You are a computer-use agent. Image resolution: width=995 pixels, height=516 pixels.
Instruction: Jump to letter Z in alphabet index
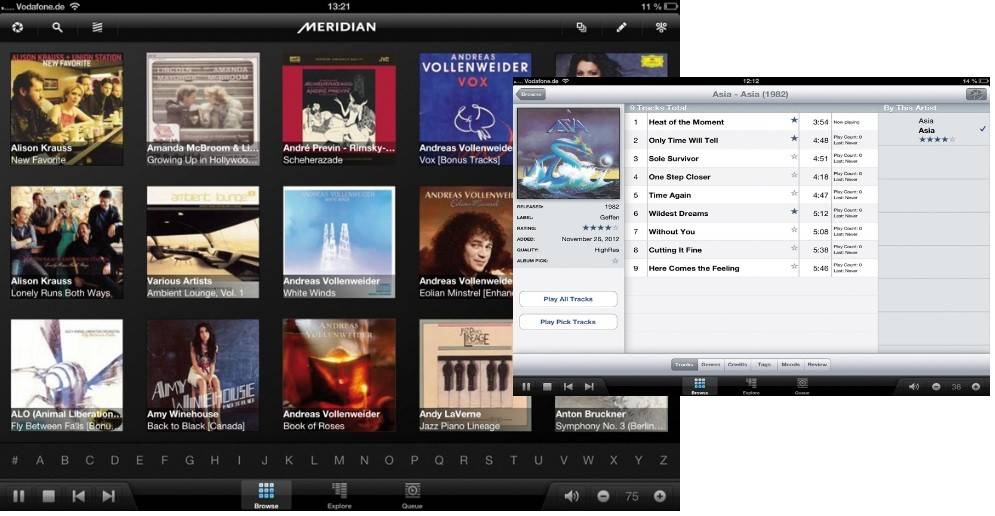pyautogui.click(x=664, y=460)
